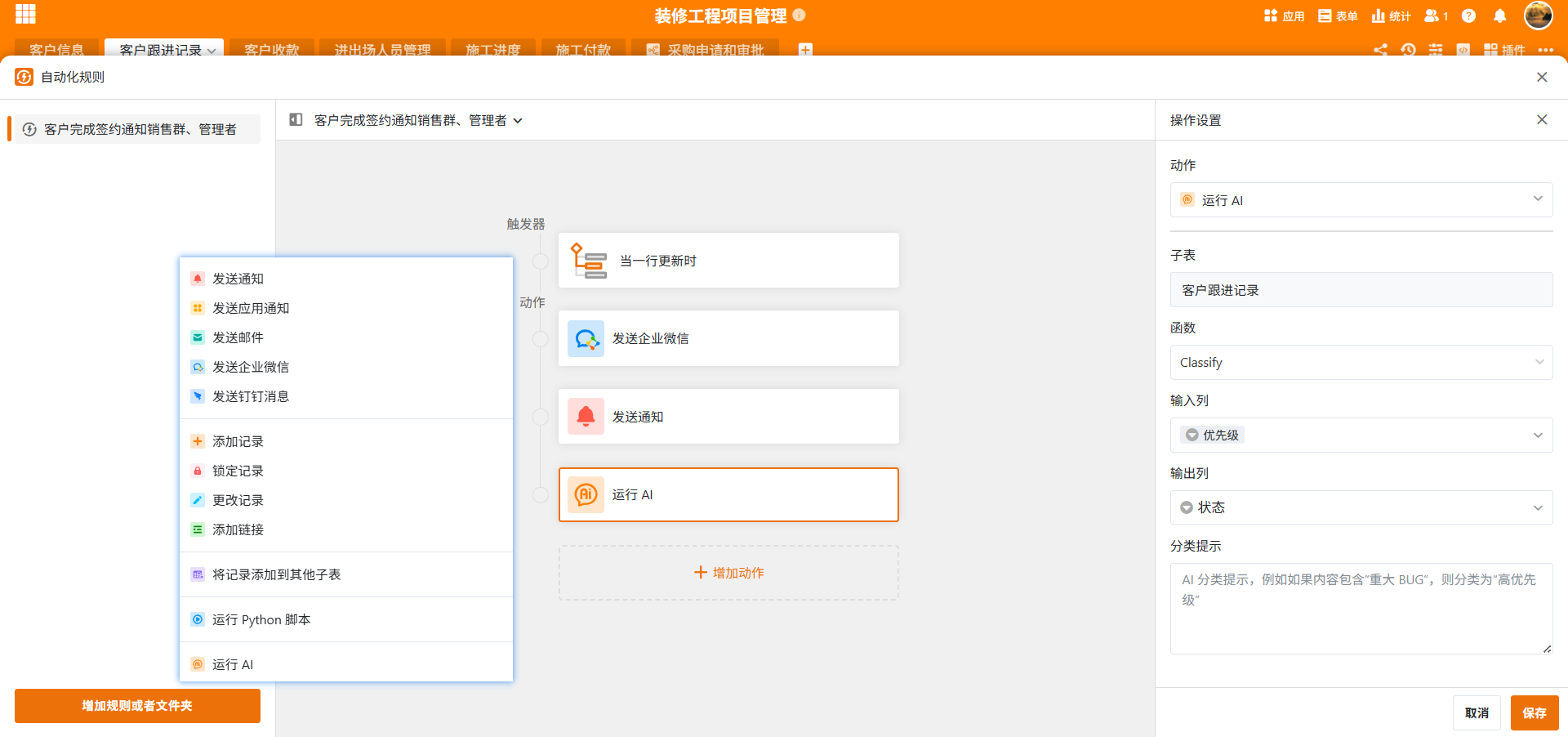Open the 输出列 状态 dropdown
Viewport: 1568px width, 737px height.
click(x=1361, y=508)
